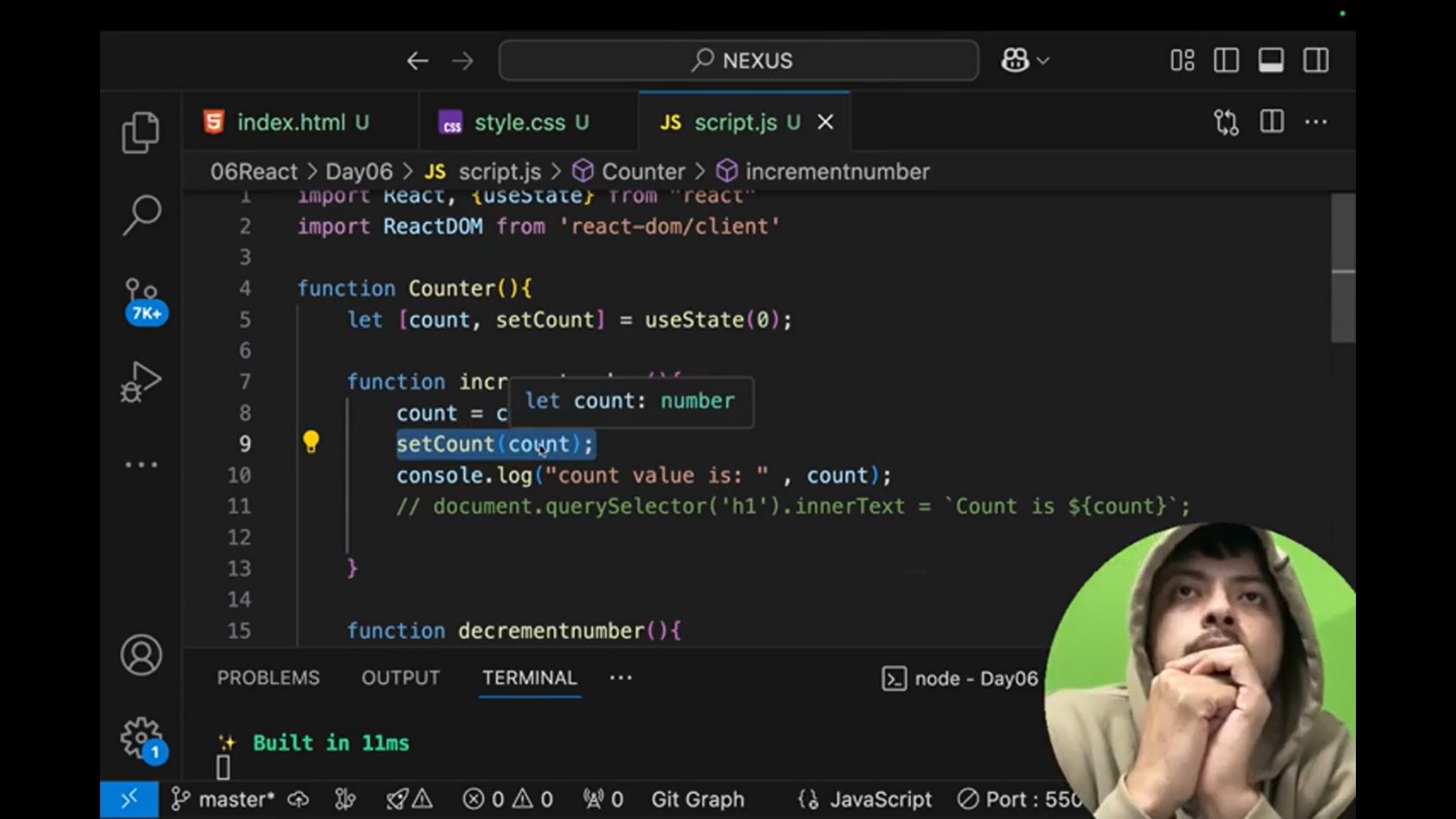
Task: Click the script.js breadcrumb item
Action: pos(483,172)
